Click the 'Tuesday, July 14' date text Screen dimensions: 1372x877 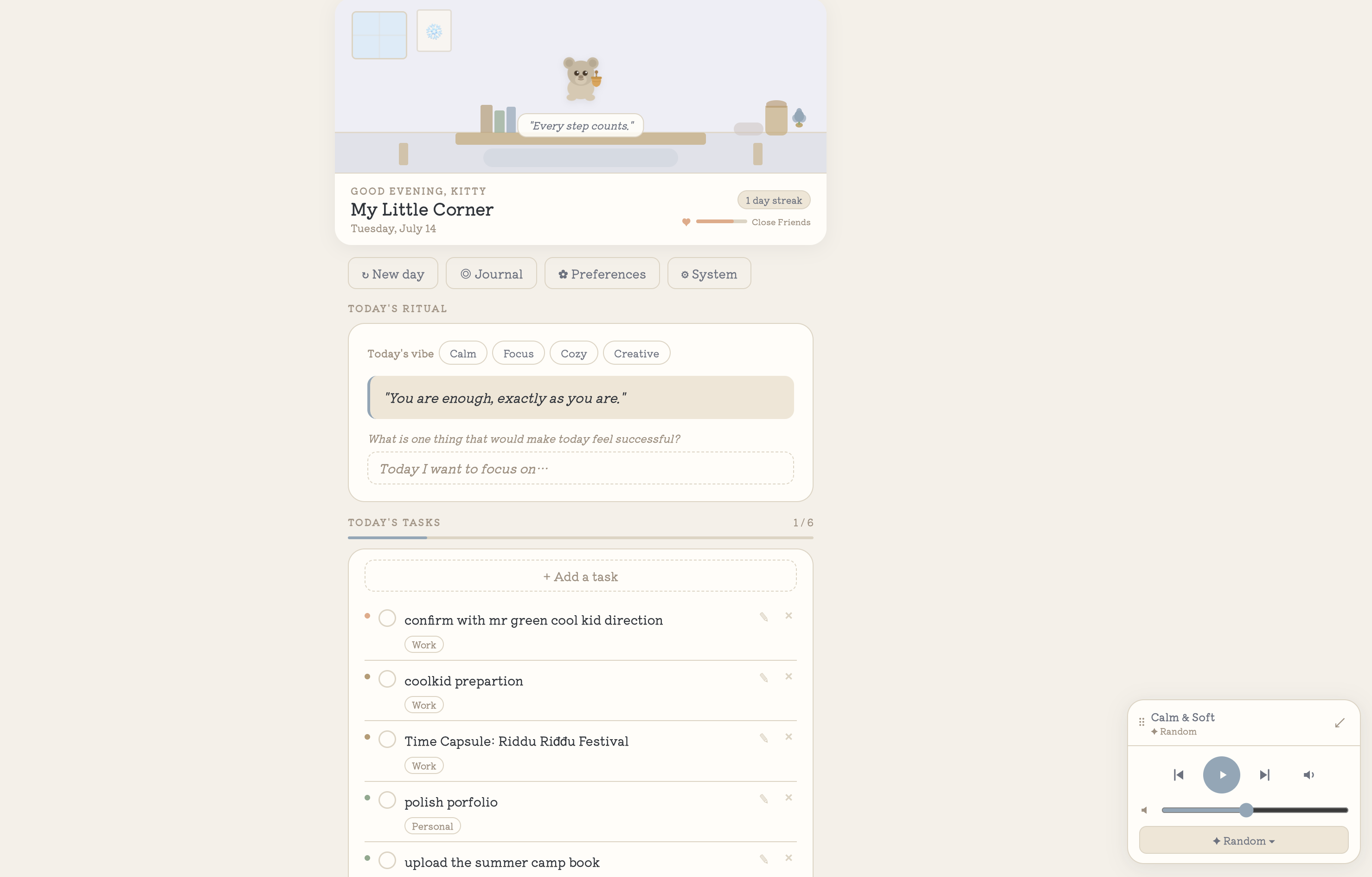(393, 228)
